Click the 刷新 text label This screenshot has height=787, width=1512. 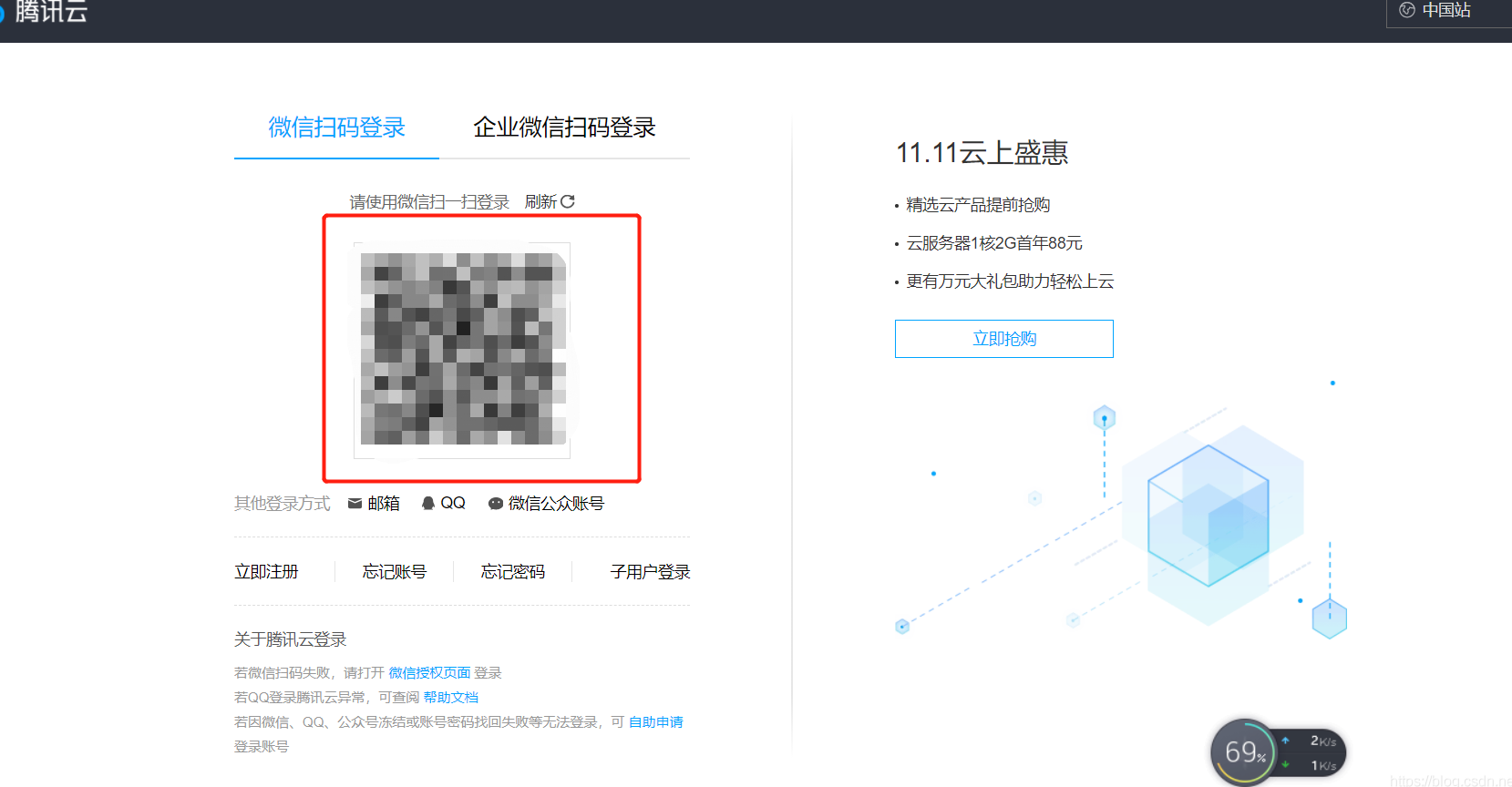(x=540, y=201)
